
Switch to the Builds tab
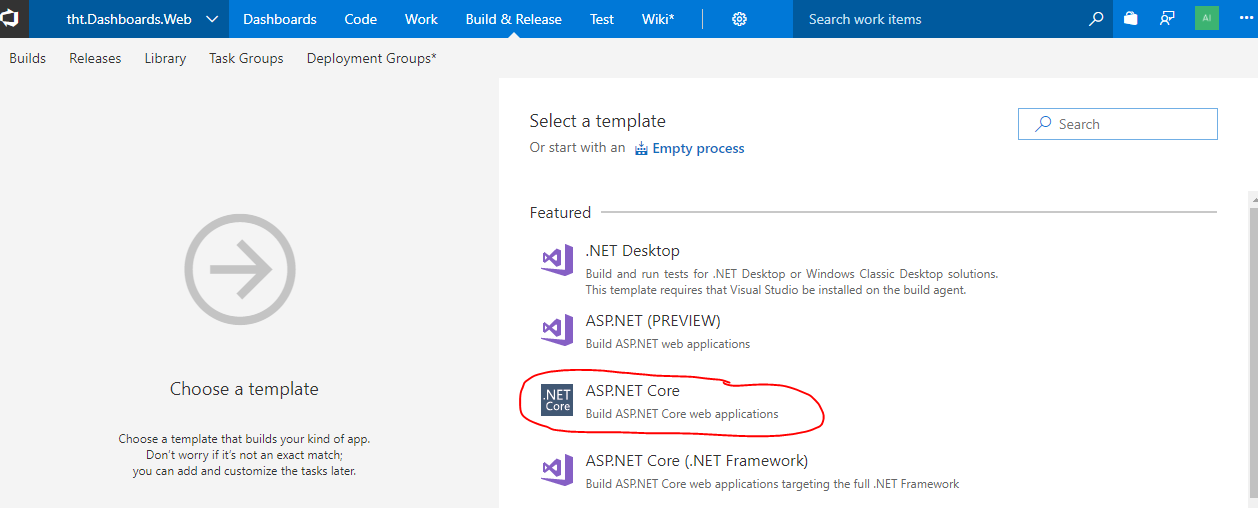[x=28, y=58]
